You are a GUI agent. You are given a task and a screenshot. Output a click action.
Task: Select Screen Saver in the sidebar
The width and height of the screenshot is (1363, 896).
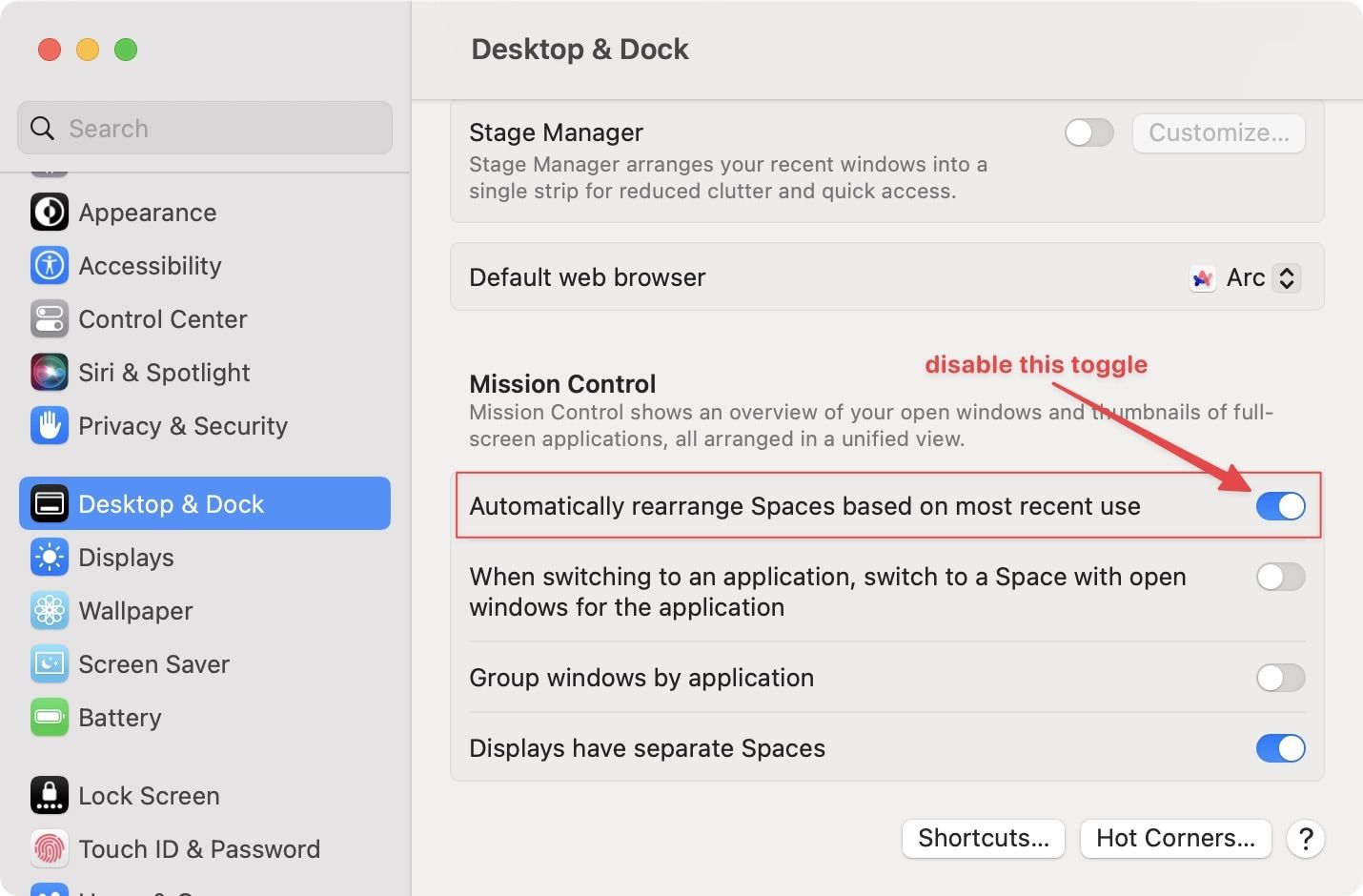[153, 664]
